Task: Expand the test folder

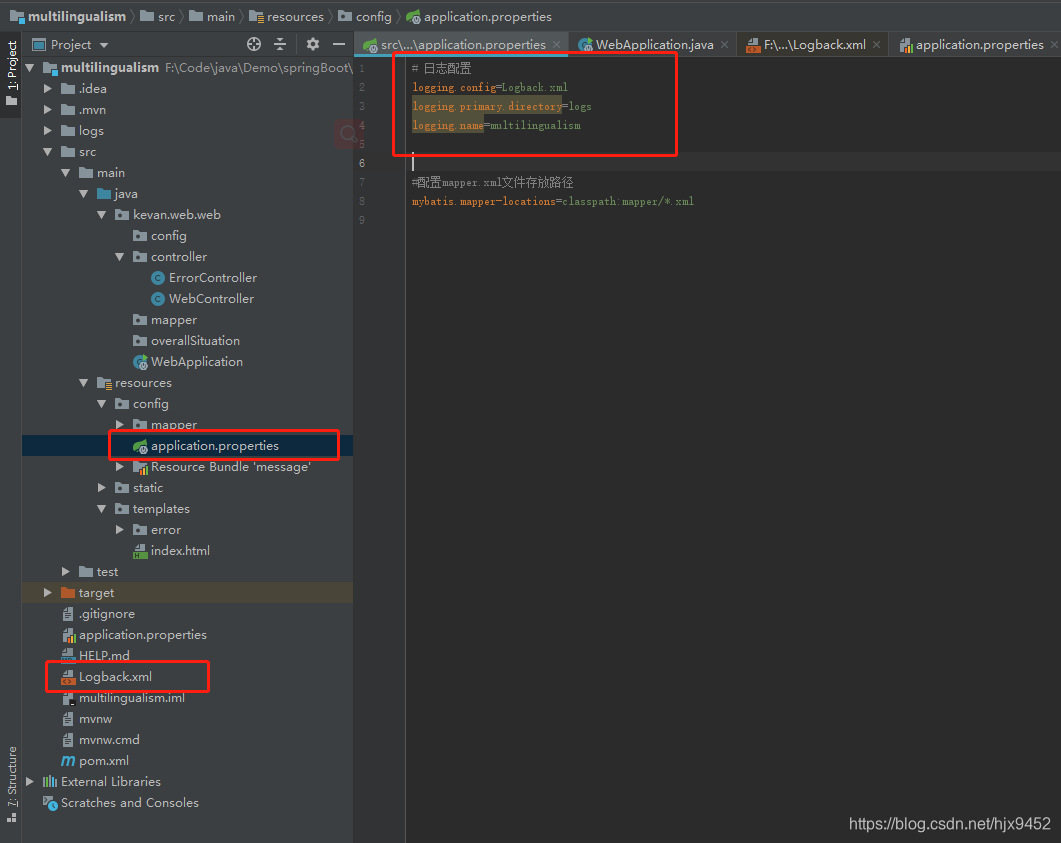Action: click(66, 571)
